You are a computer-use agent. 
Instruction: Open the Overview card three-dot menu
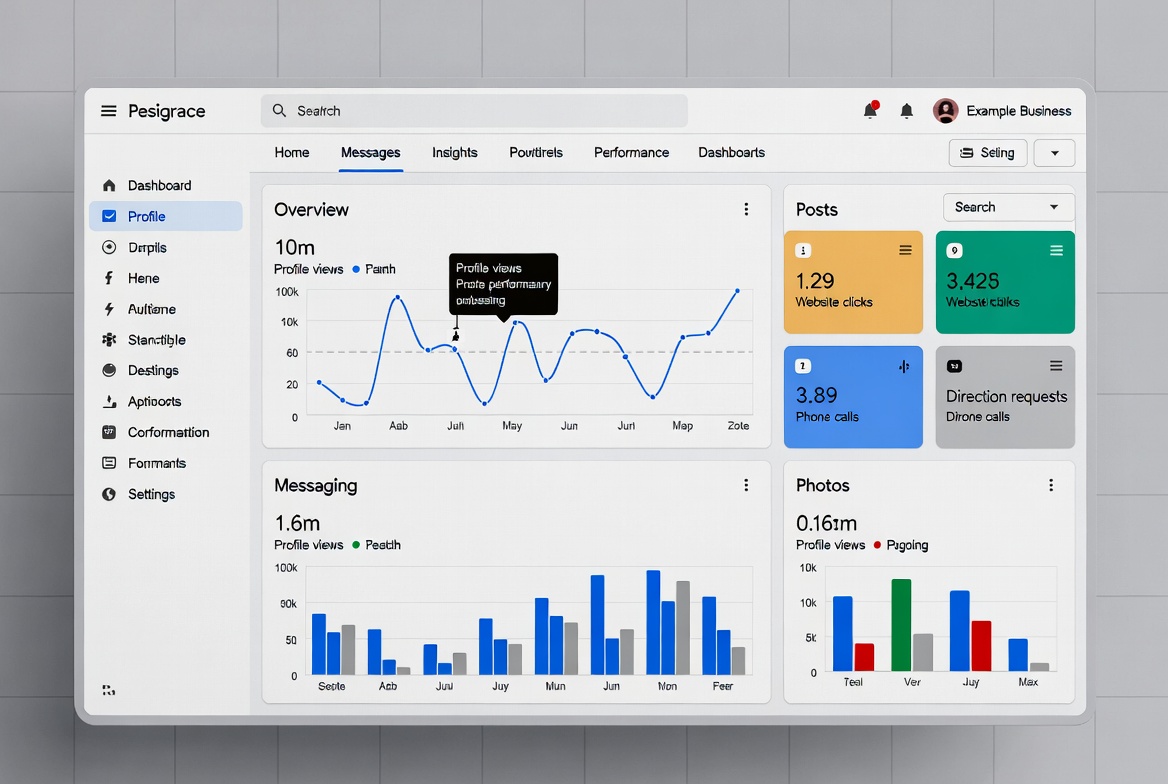[x=746, y=209]
